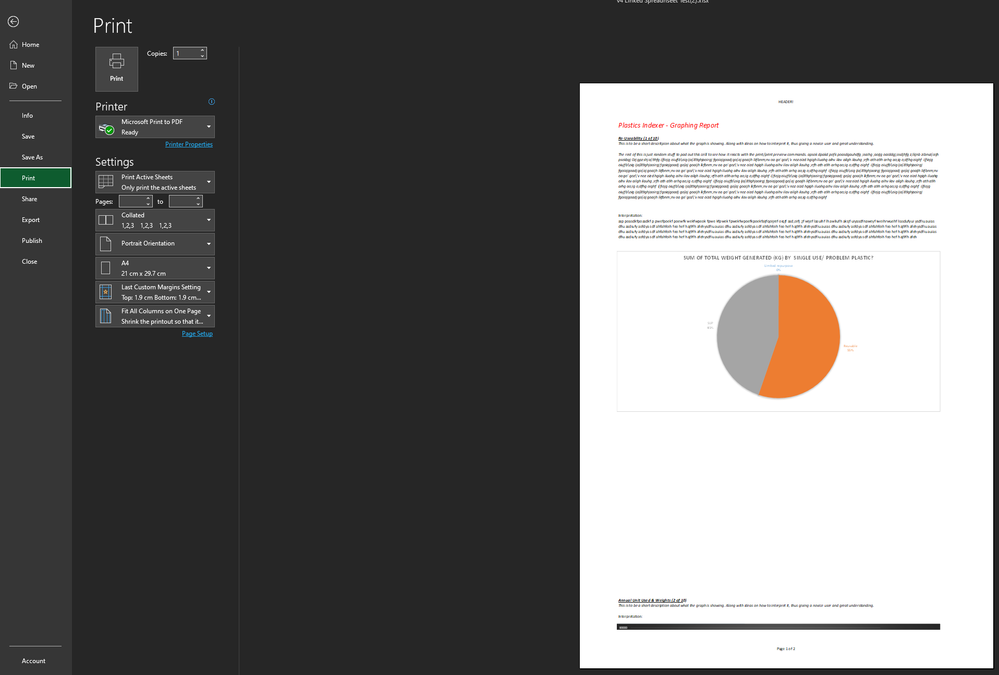
Task: Open the Page Setup link
Action: coord(197,333)
